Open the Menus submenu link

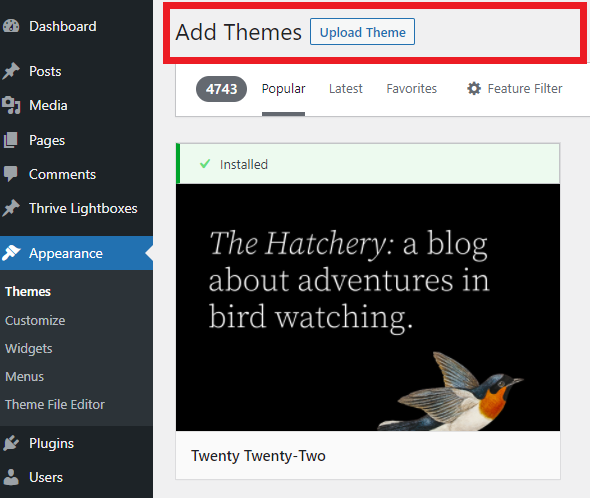pyautogui.click(x=24, y=376)
